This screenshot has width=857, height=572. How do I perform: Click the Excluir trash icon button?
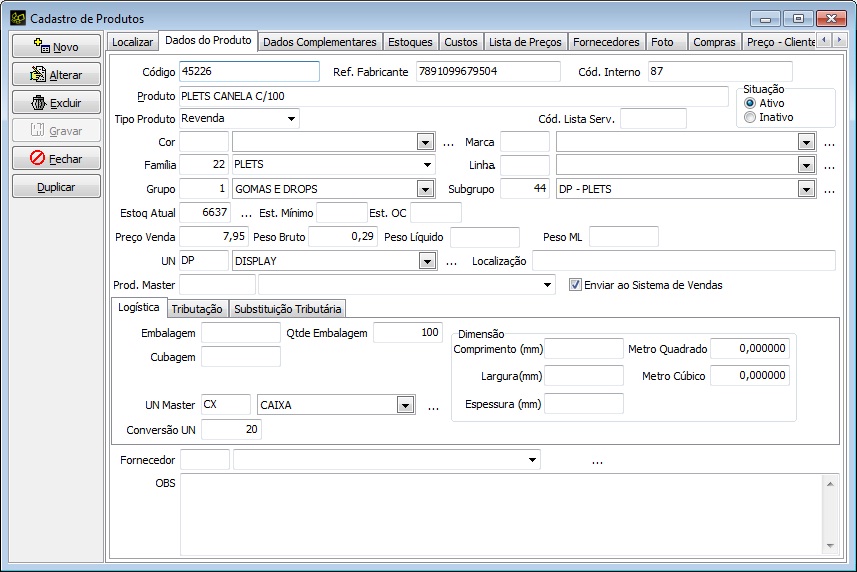(x=39, y=102)
